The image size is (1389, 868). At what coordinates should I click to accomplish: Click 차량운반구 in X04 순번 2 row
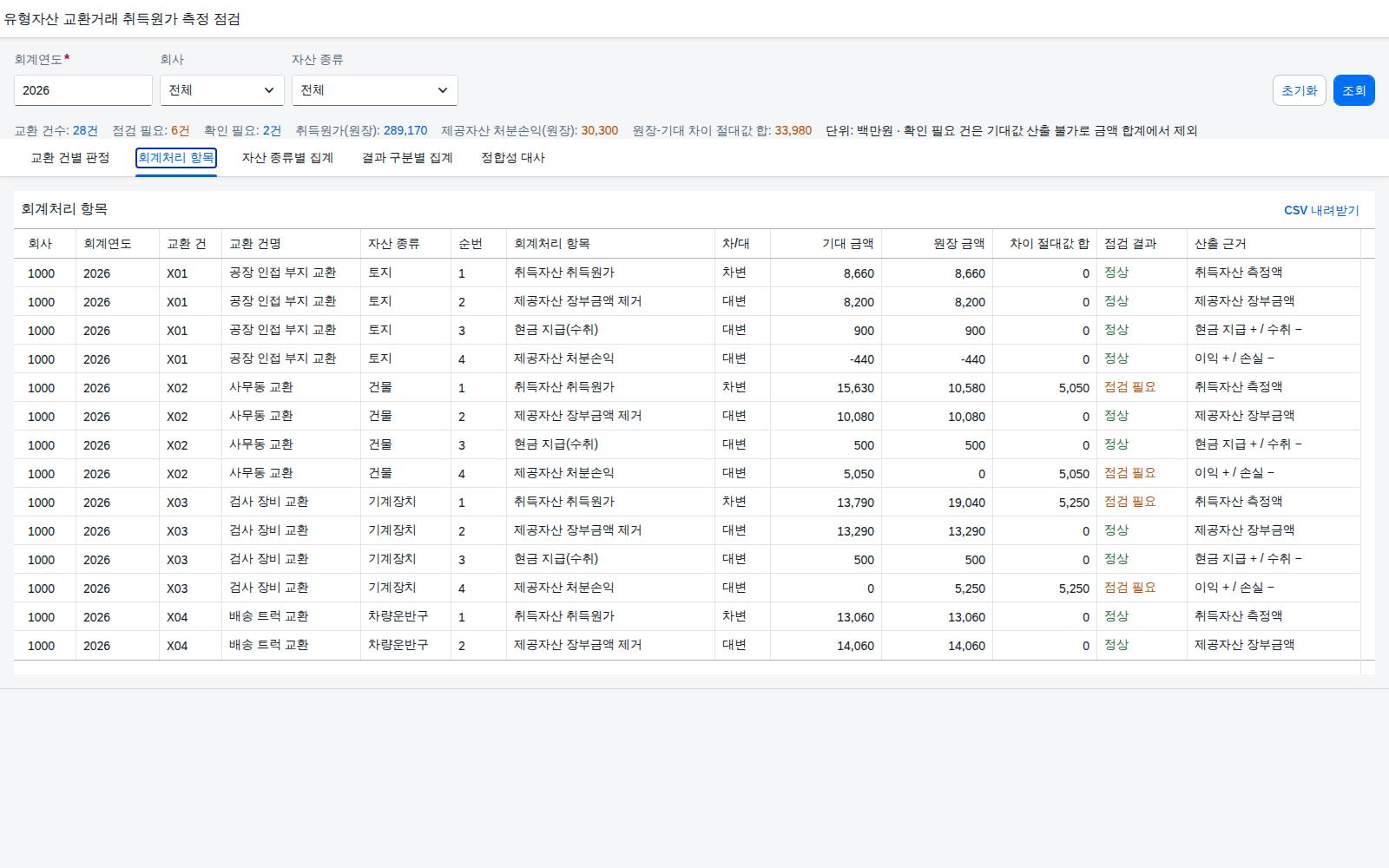pos(398,645)
